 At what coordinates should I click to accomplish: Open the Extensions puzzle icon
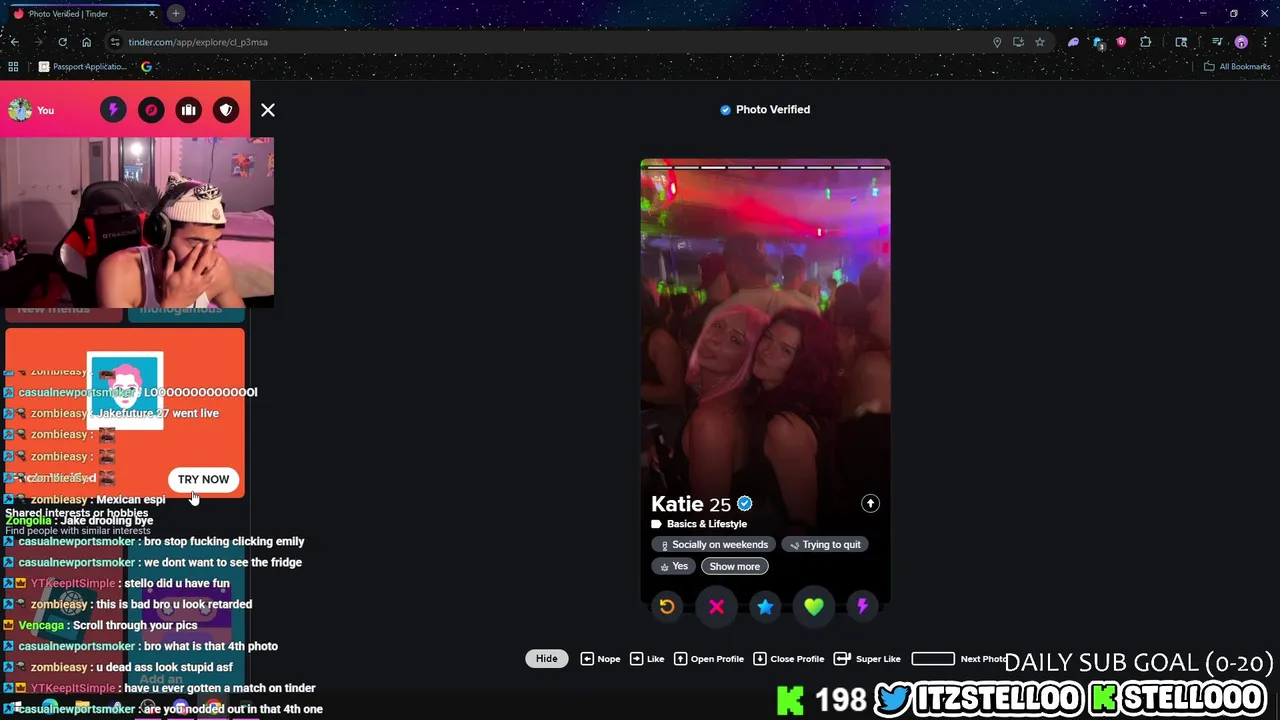pos(1145,42)
